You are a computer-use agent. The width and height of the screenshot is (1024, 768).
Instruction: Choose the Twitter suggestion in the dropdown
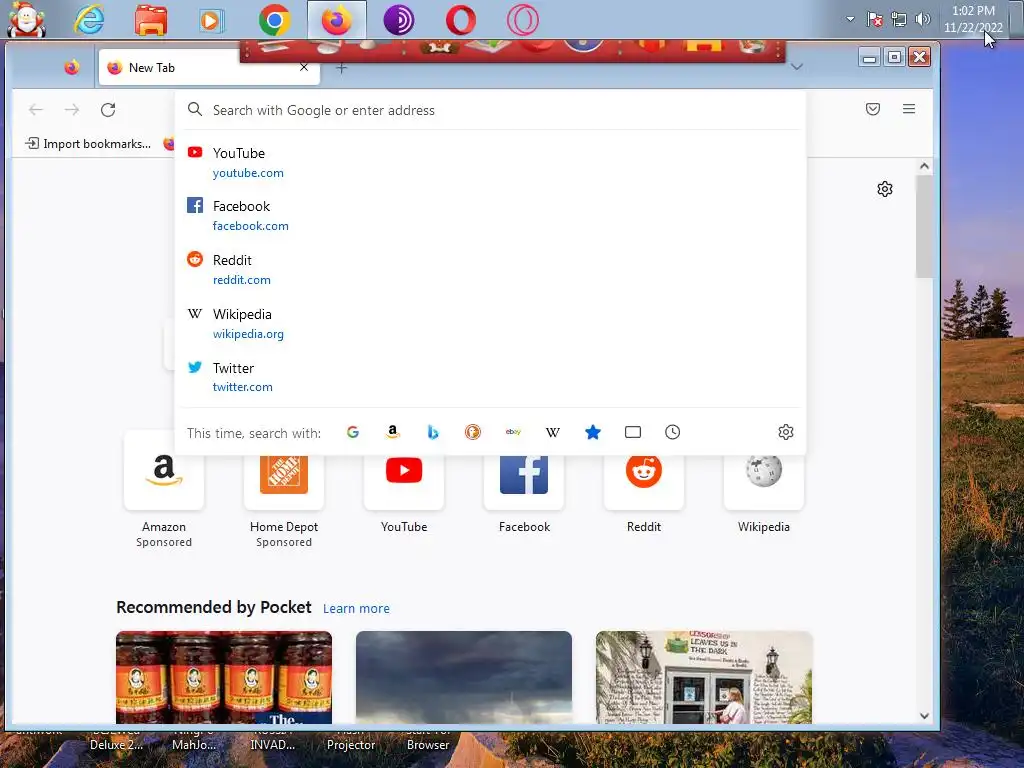coord(490,377)
